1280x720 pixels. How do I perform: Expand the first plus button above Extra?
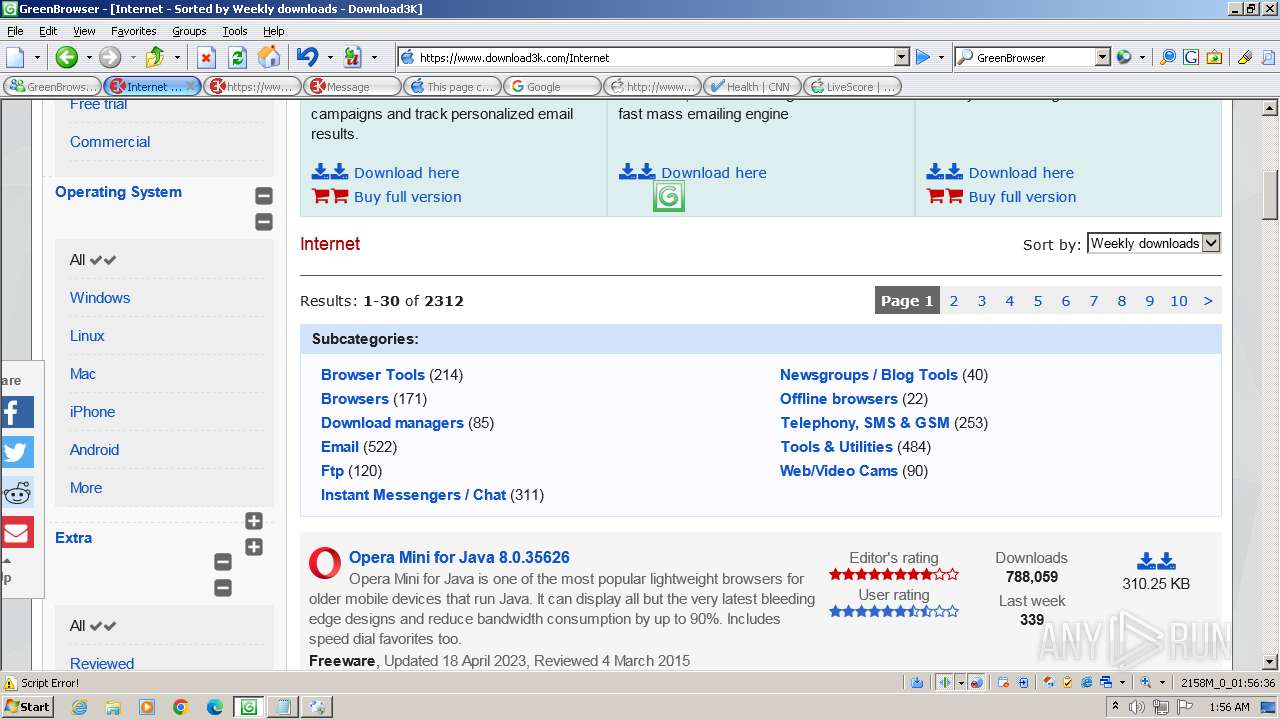pyautogui.click(x=254, y=521)
